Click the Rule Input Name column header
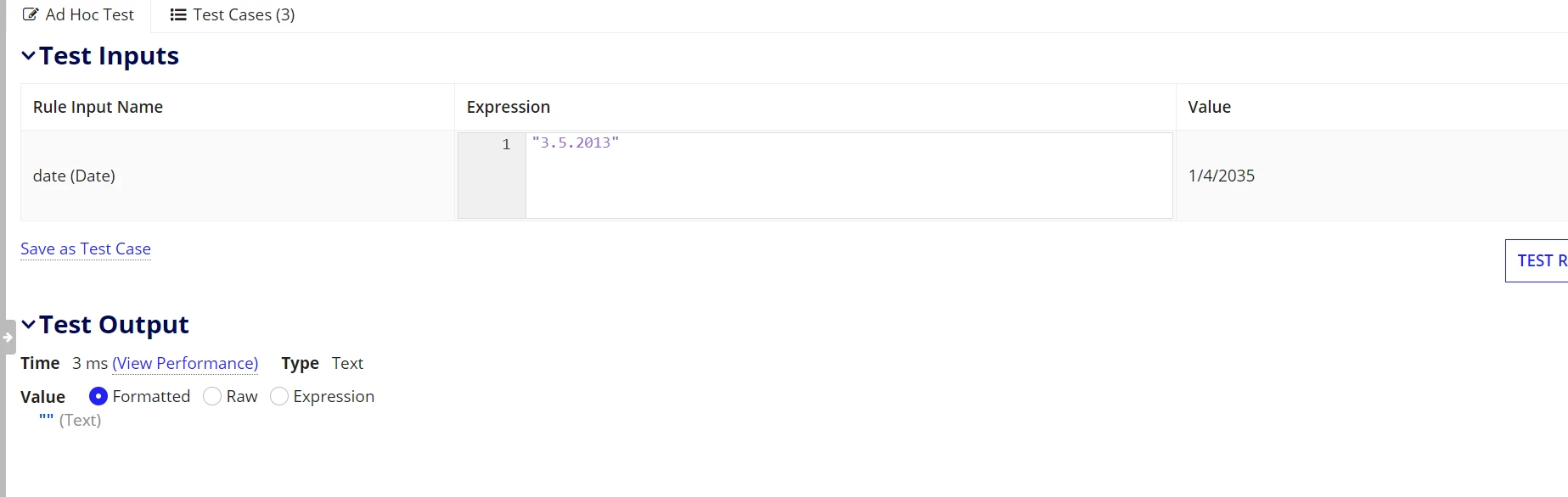 [x=98, y=107]
